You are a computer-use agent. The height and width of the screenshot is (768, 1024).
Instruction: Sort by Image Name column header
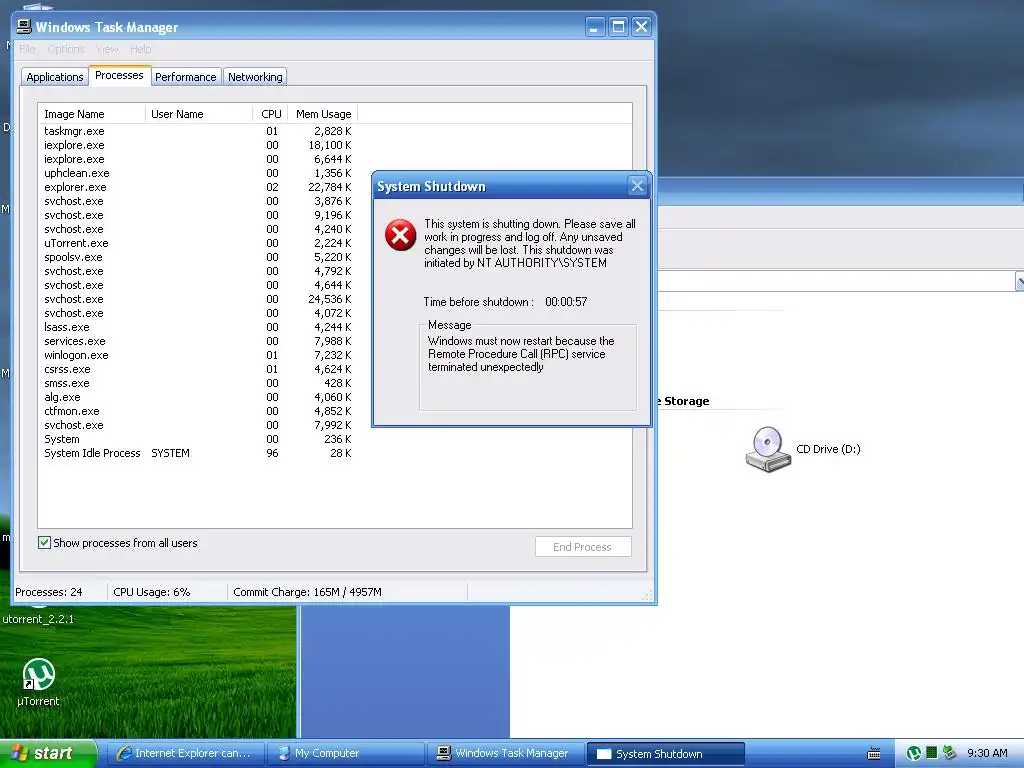point(91,114)
